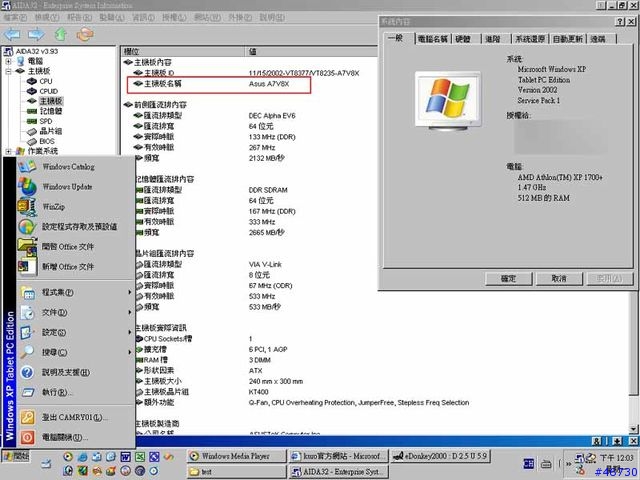Go back with the AIDA32 back arrow
Screen dimensions: 640x480
[x=12, y=34]
